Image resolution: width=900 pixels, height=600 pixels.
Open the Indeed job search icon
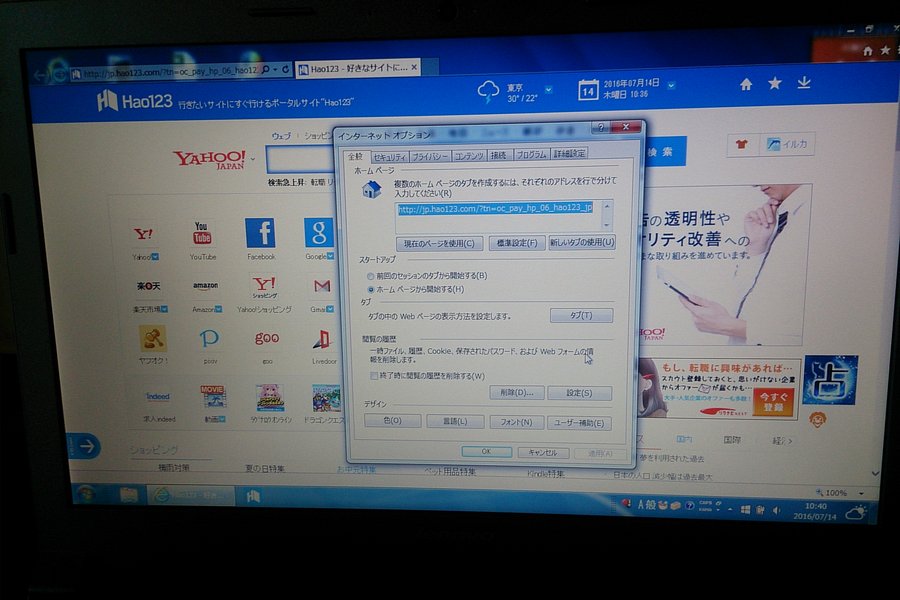[157, 397]
